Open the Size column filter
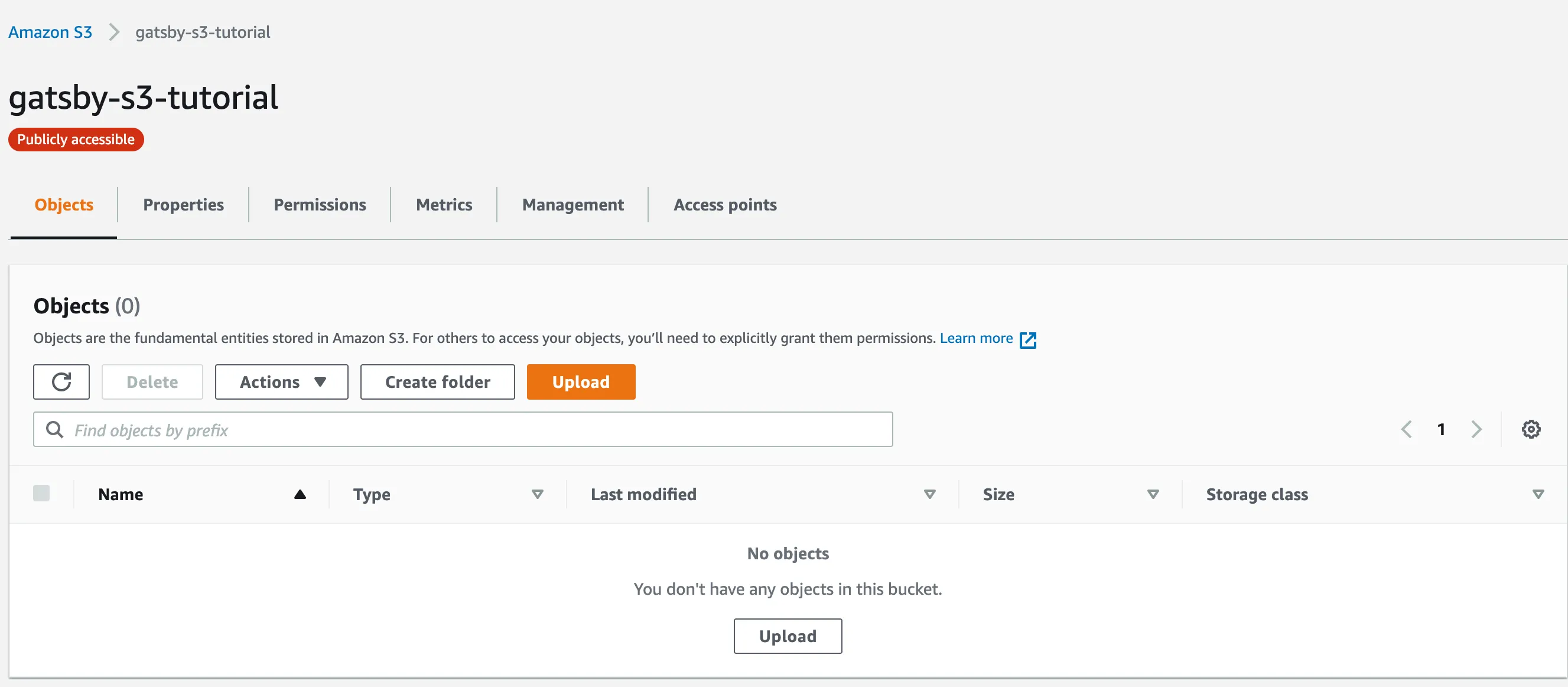This screenshot has height=687, width=1568. pos(1151,494)
